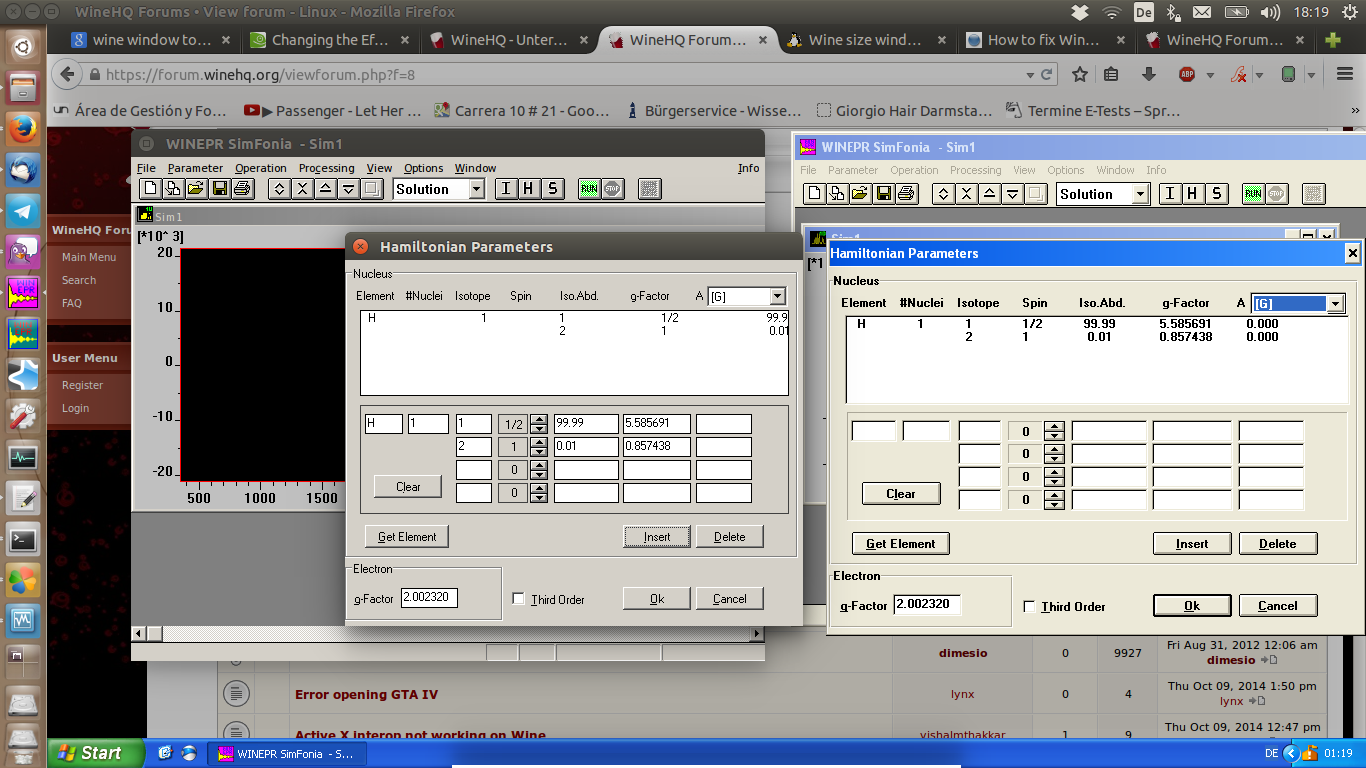Select the H nucleus row in blue-titled dialog list
Screen dimensions: 1366x768
point(1094,324)
